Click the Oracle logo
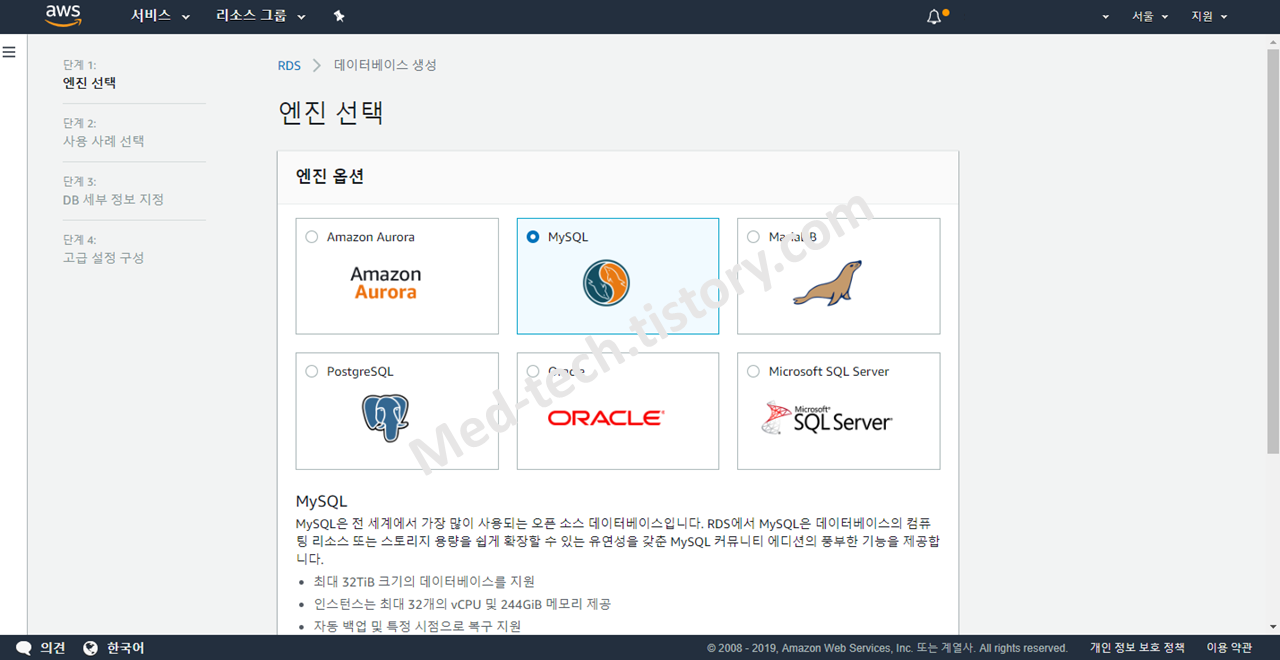Image resolution: width=1280 pixels, height=660 pixels. [605, 418]
